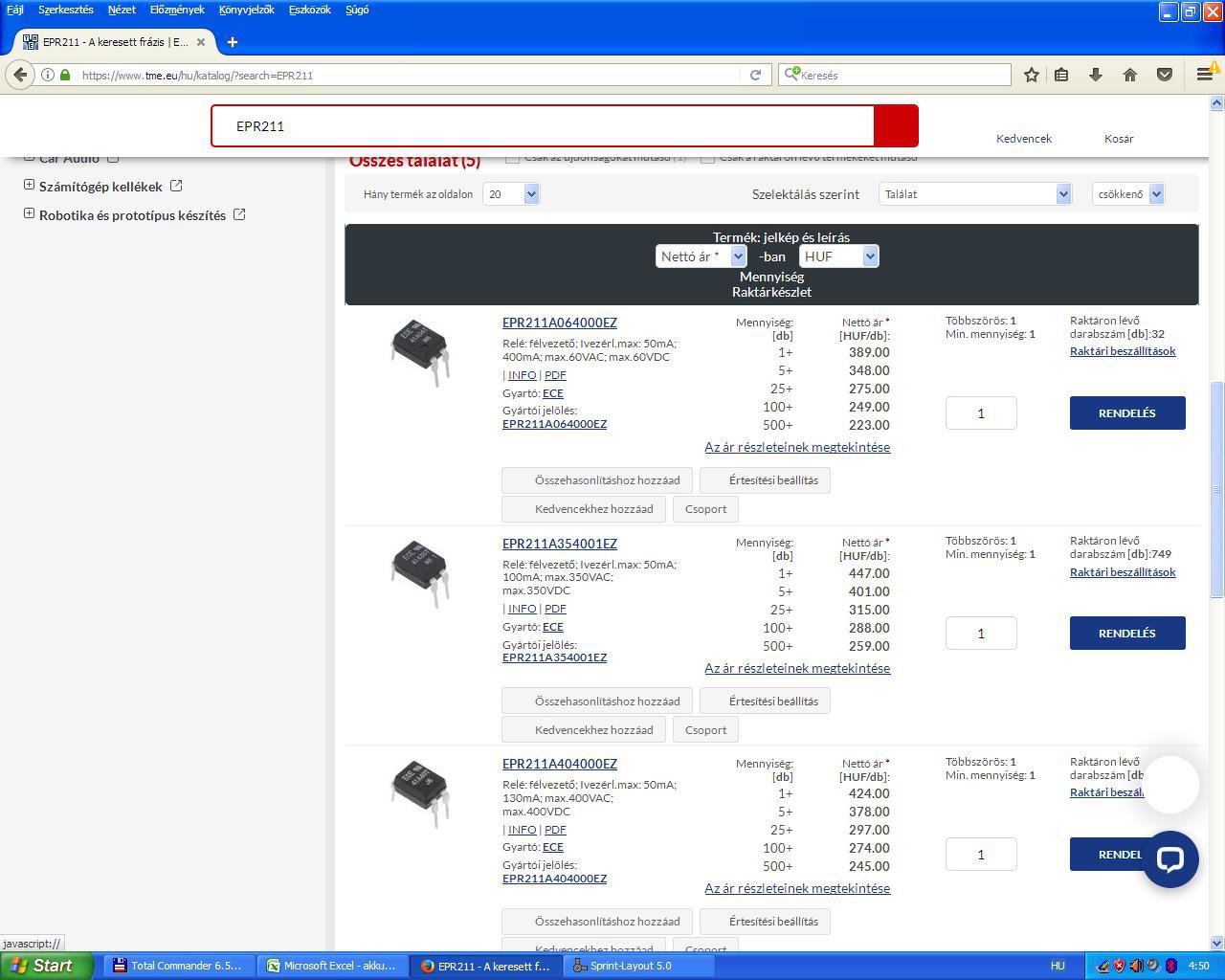Viewport: 1225px width, 980px height.
Task: Click the red security shield tray icon
Action: pyautogui.click(x=1119, y=966)
